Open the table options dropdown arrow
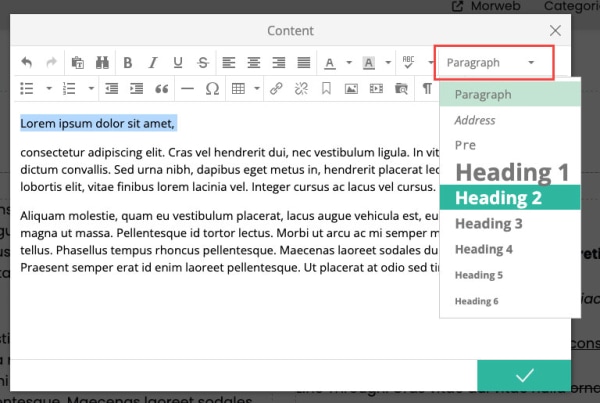Screen dimensions: 600x403 (x=257, y=88)
